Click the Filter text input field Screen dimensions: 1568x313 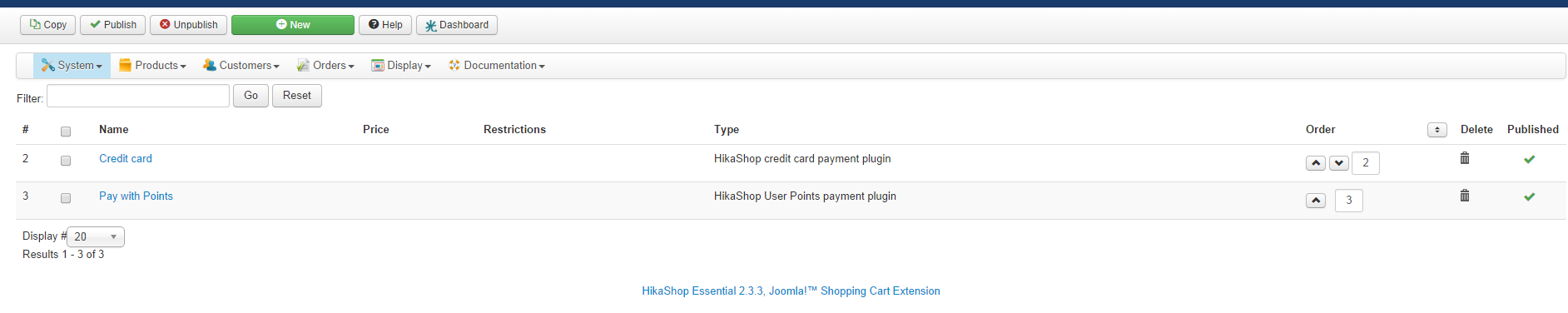138,96
